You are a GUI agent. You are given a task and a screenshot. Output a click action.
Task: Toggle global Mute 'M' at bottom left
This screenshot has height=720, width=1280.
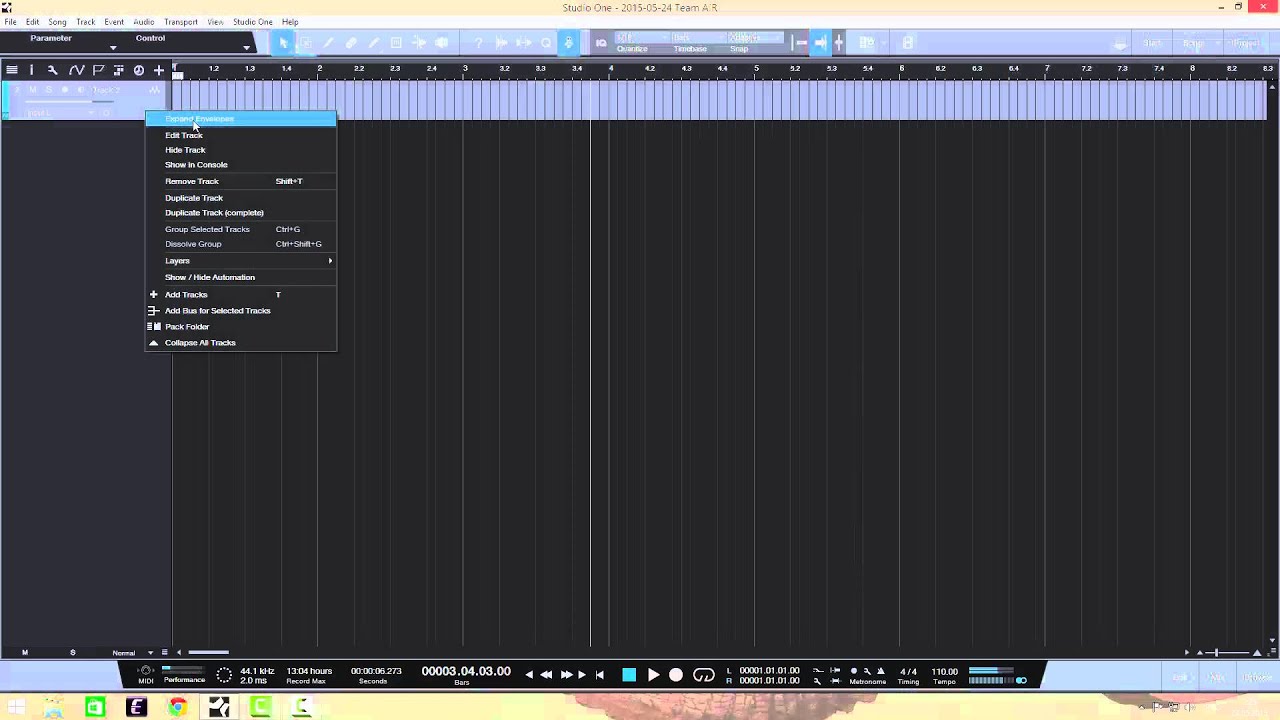coord(25,653)
